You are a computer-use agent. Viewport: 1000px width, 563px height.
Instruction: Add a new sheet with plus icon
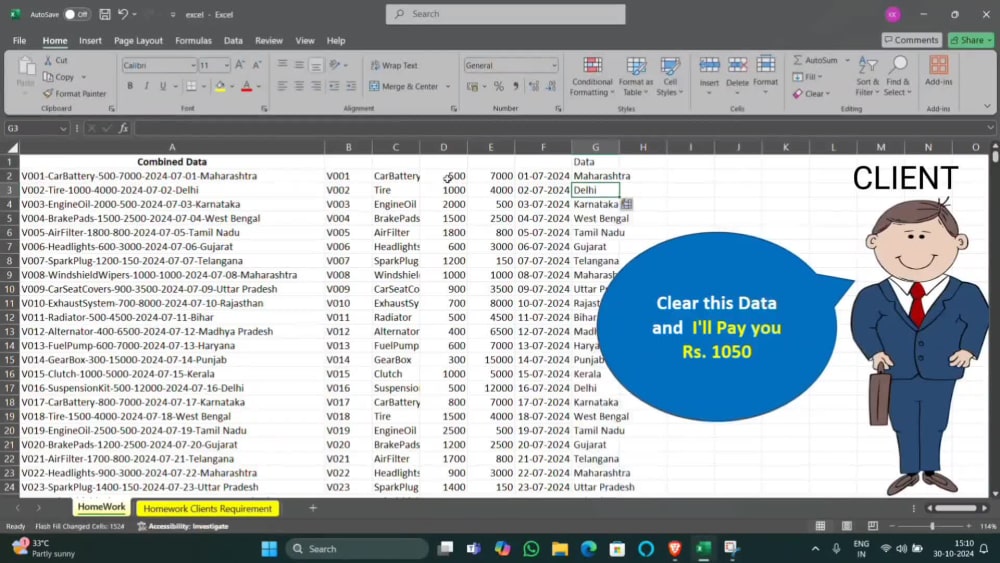click(x=312, y=508)
